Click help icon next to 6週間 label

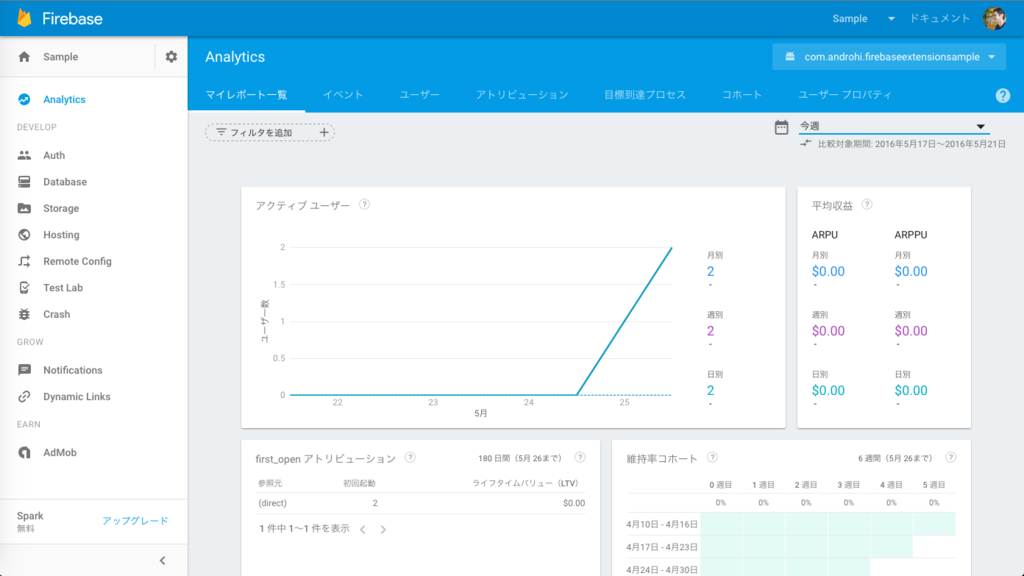coord(951,458)
